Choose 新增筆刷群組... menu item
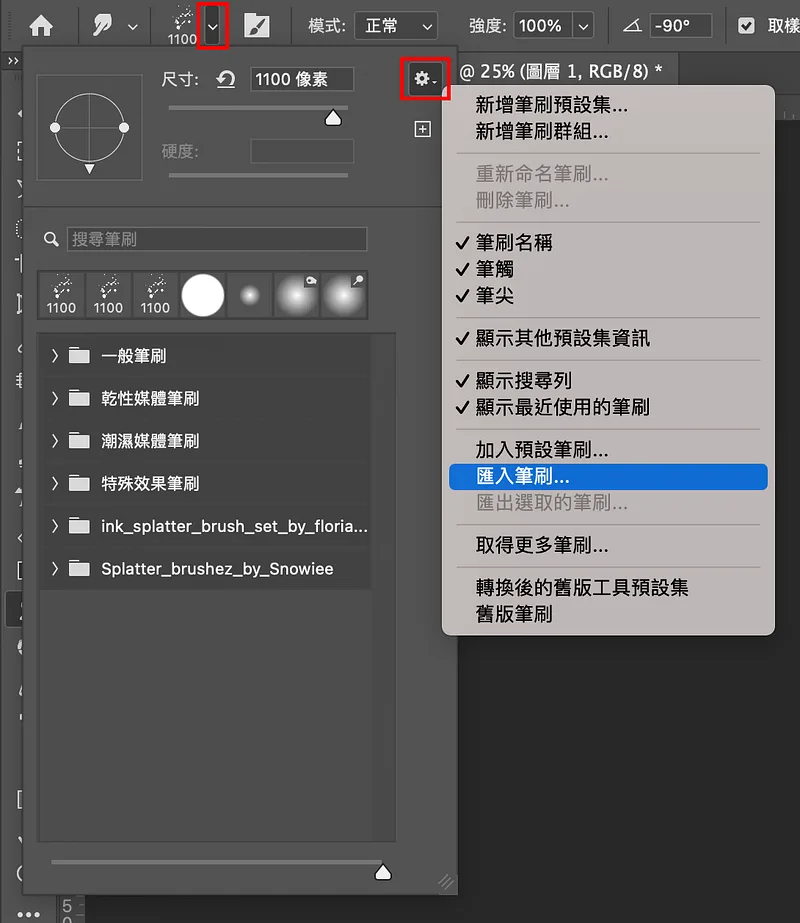This screenshot has width=800, height=923. (x=608, y=131)
